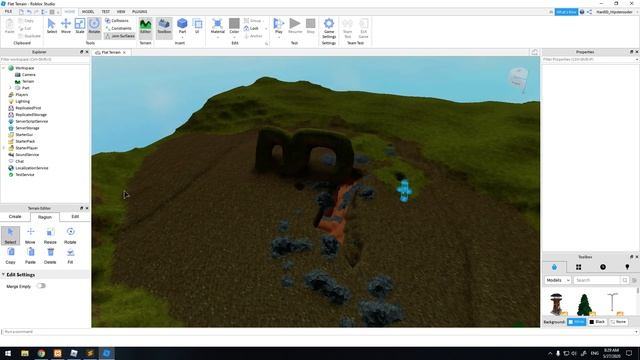
Task: Click Paste in the Terrain Editor
Action: (x=30, y=256)
